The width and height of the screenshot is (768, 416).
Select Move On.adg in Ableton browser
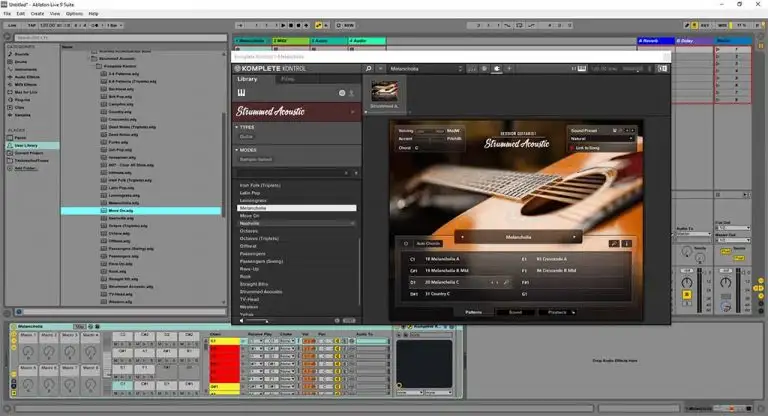pos(141,211)
